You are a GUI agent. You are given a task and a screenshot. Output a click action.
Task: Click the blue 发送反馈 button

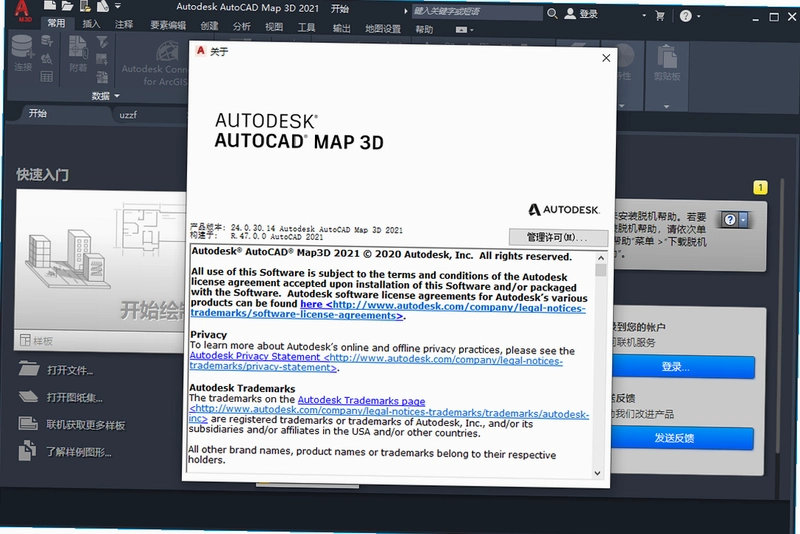[682, 438]
